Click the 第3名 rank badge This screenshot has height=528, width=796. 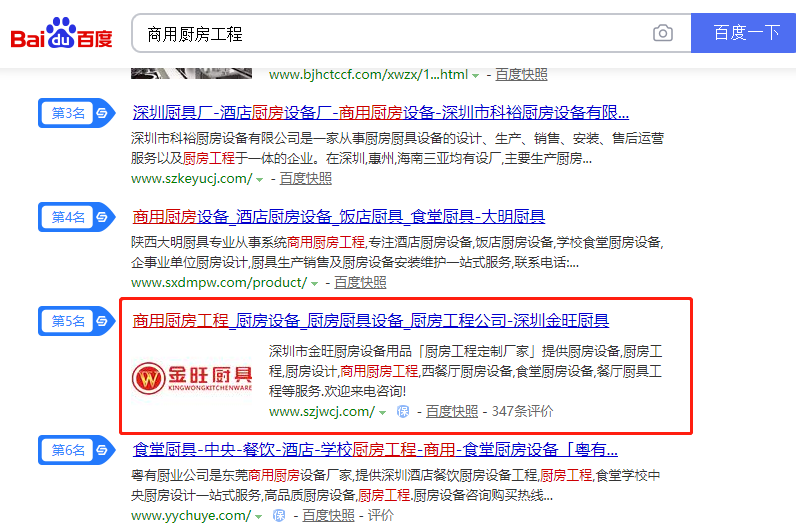point(77,113)
